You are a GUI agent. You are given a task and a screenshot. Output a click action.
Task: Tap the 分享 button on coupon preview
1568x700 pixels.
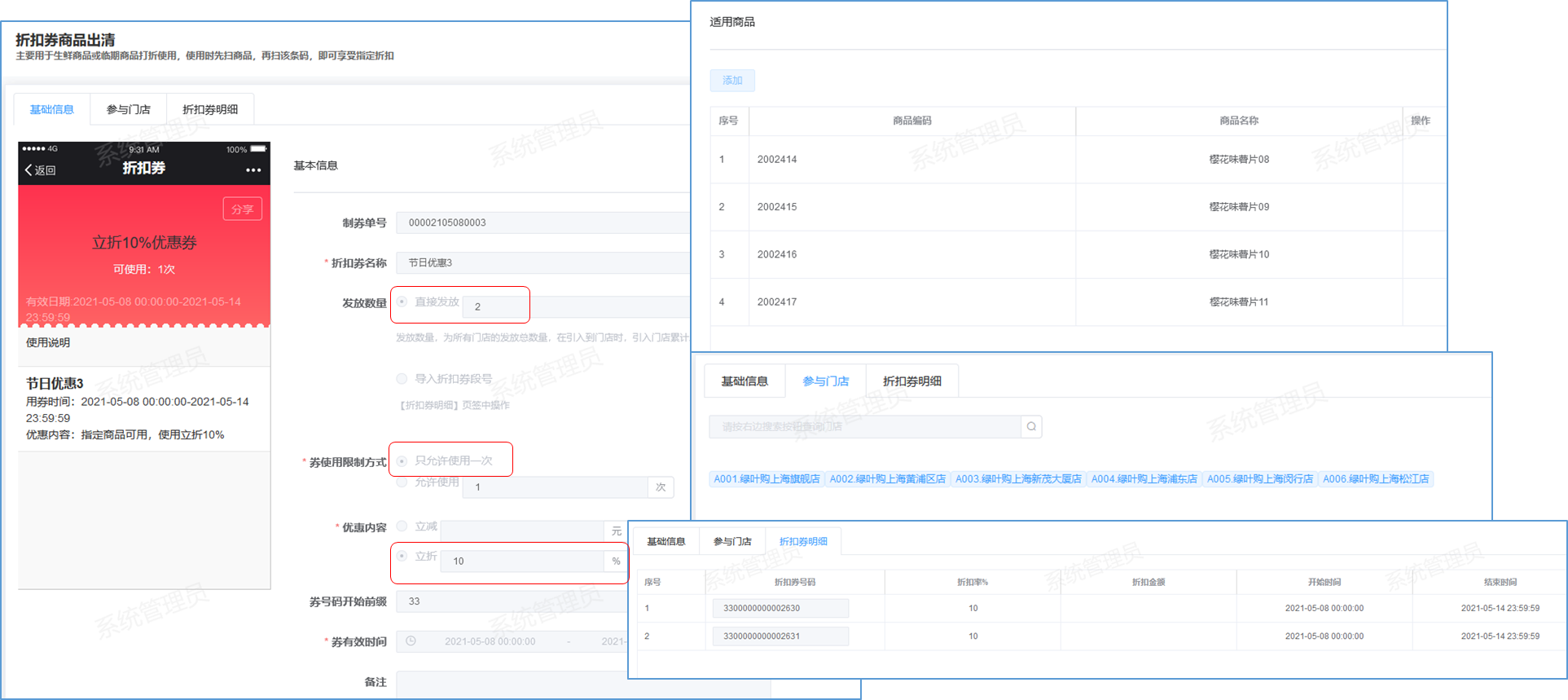(x=242, y=209)
